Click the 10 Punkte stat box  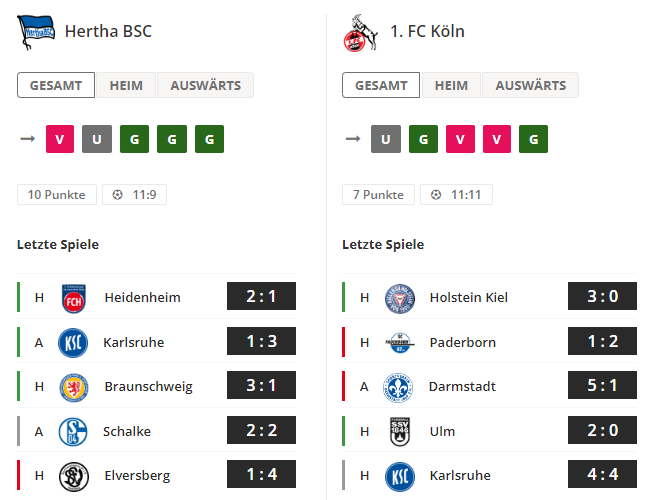pos(57,194)
